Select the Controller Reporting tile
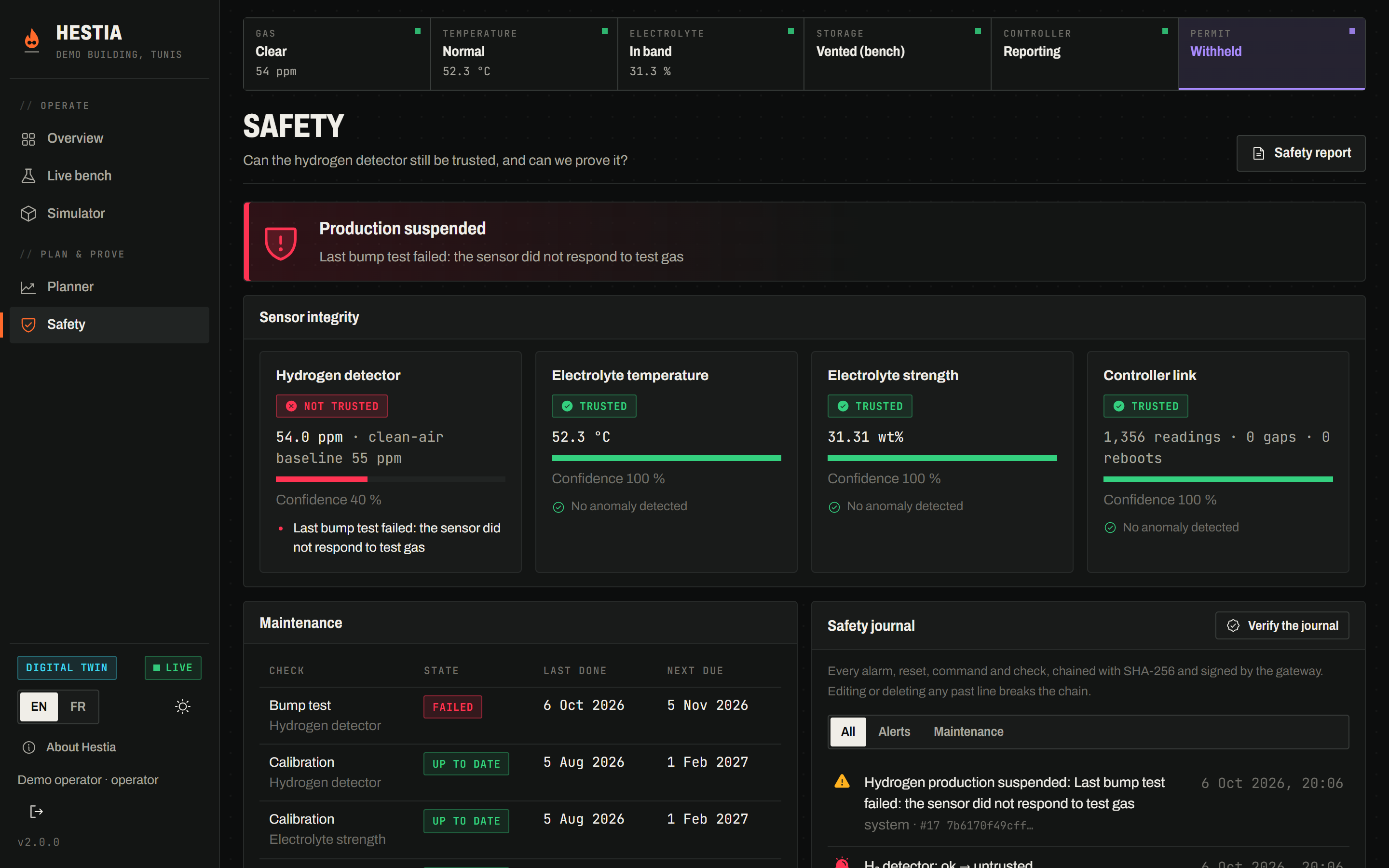Image resolution: width=1389 pixels, height=868 pixels. (1085, 54)
